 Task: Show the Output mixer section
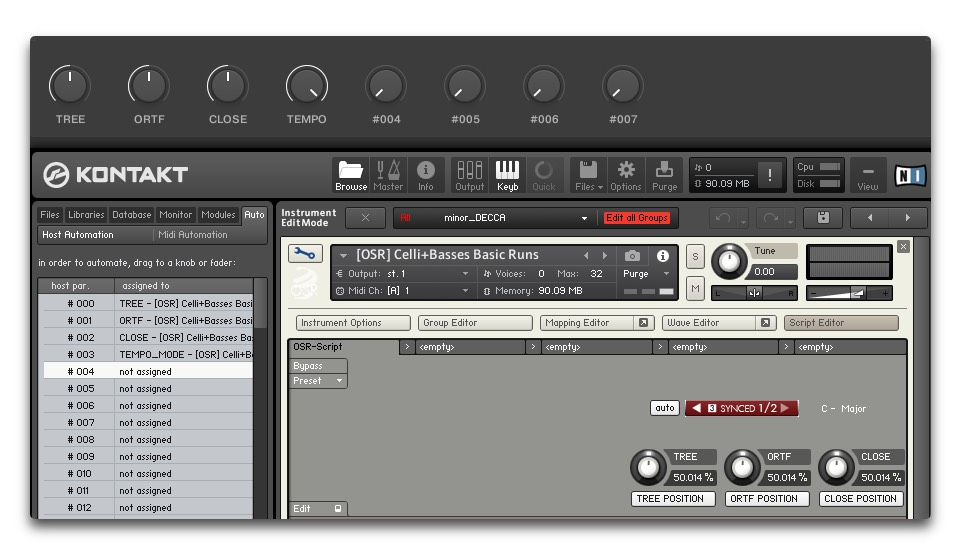coord(469,175)
